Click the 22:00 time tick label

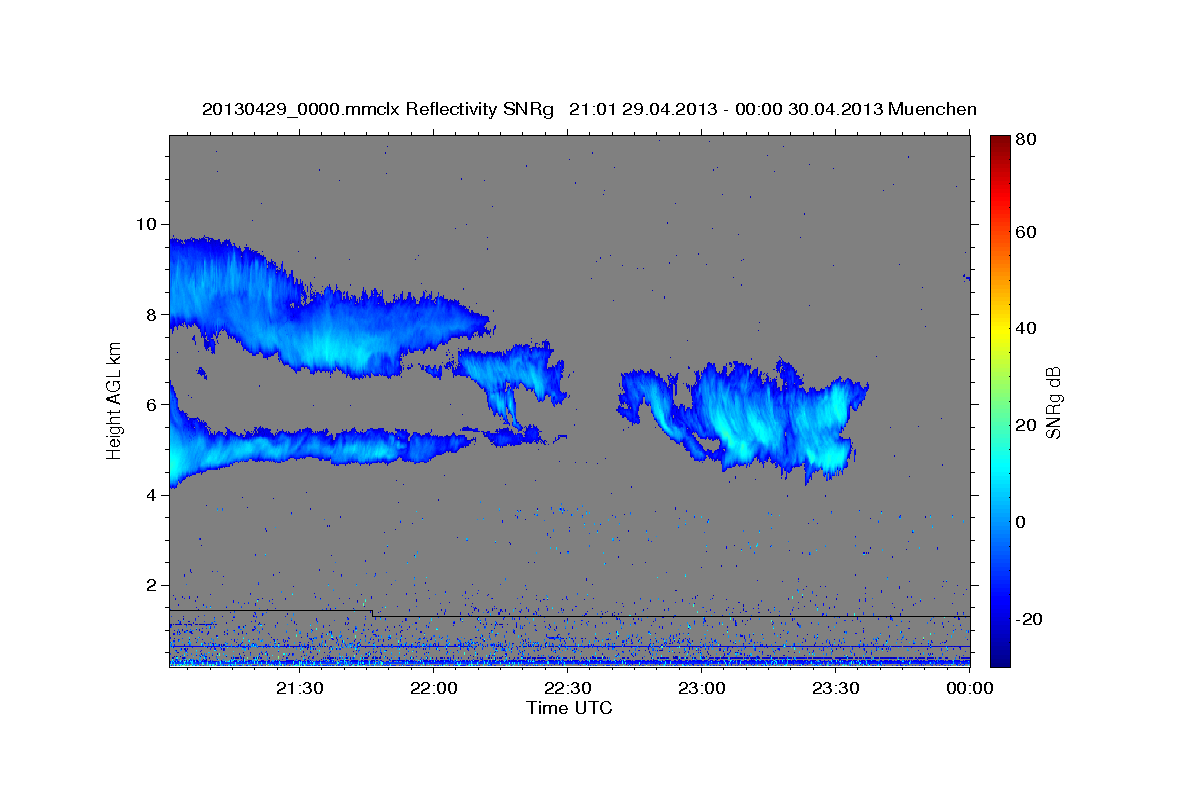434,688
